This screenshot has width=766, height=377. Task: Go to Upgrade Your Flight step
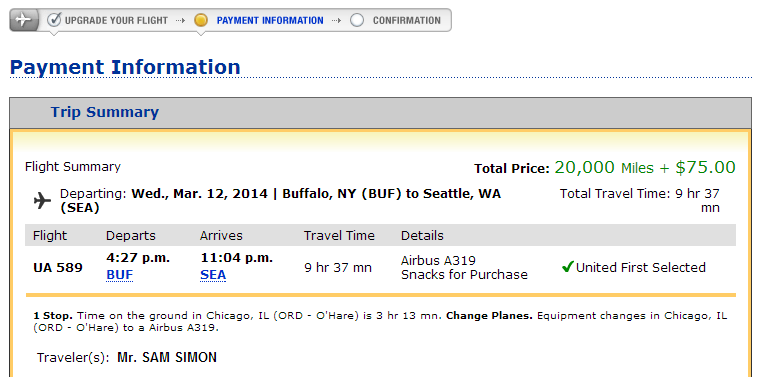tap(116, 21)
